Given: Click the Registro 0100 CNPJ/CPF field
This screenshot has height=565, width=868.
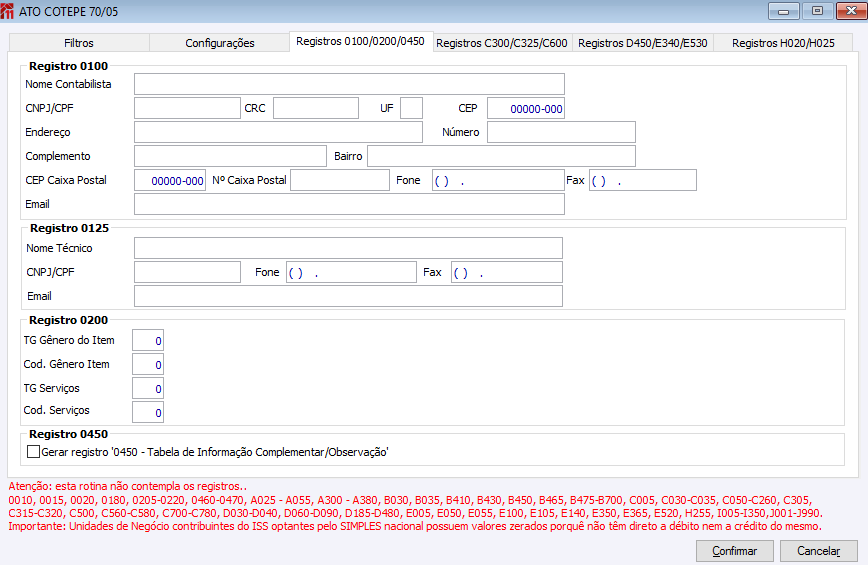Looking at the screenshot, I should pos(187,108).
